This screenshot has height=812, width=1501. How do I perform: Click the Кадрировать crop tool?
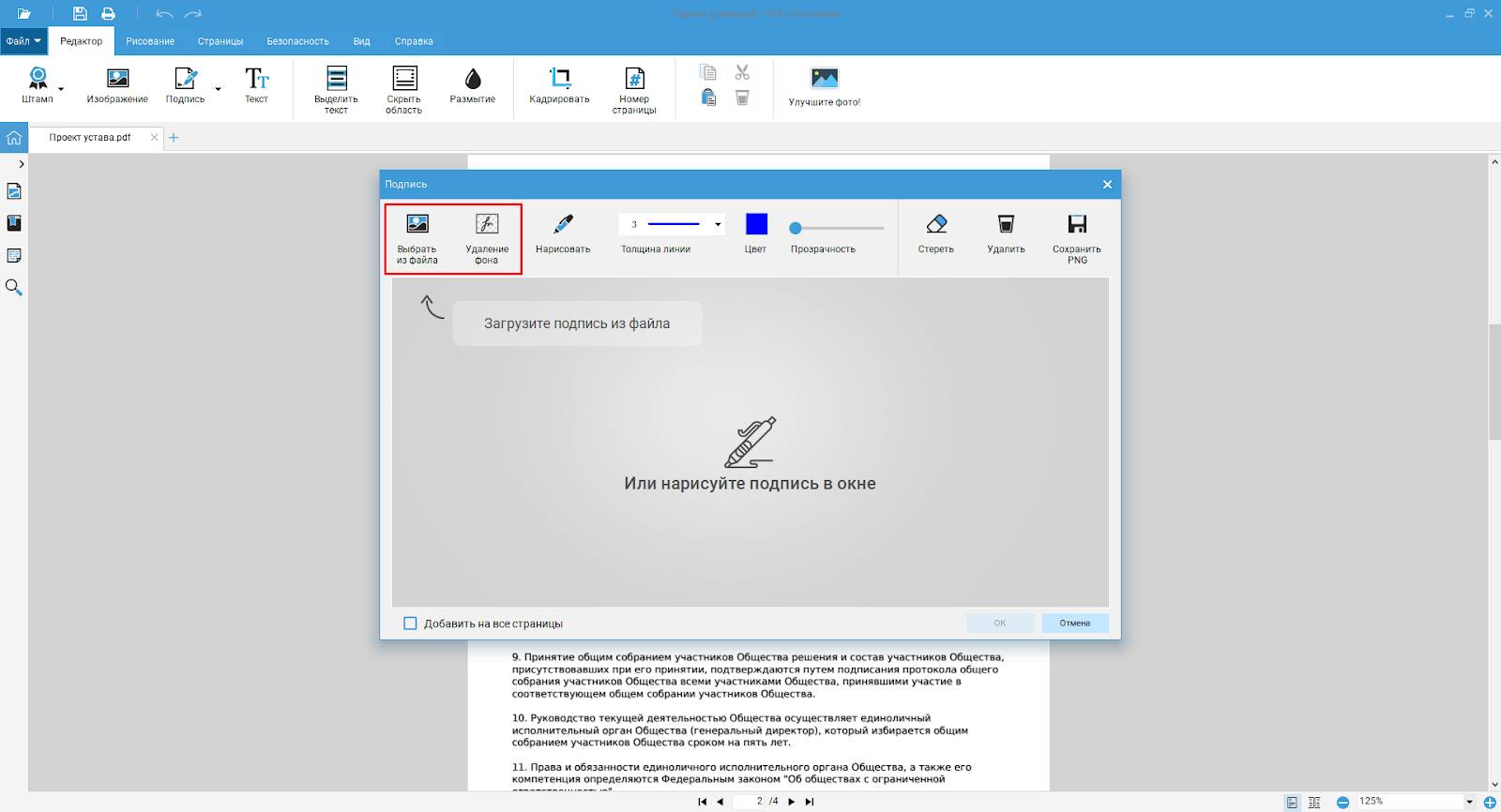pyautogui.click(x=559, y=84)
